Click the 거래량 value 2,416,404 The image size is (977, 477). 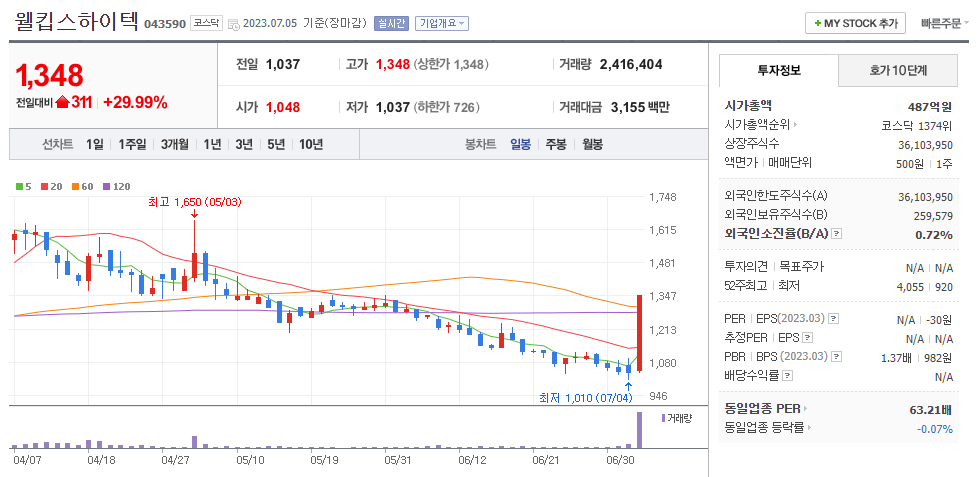click(631, 64)
